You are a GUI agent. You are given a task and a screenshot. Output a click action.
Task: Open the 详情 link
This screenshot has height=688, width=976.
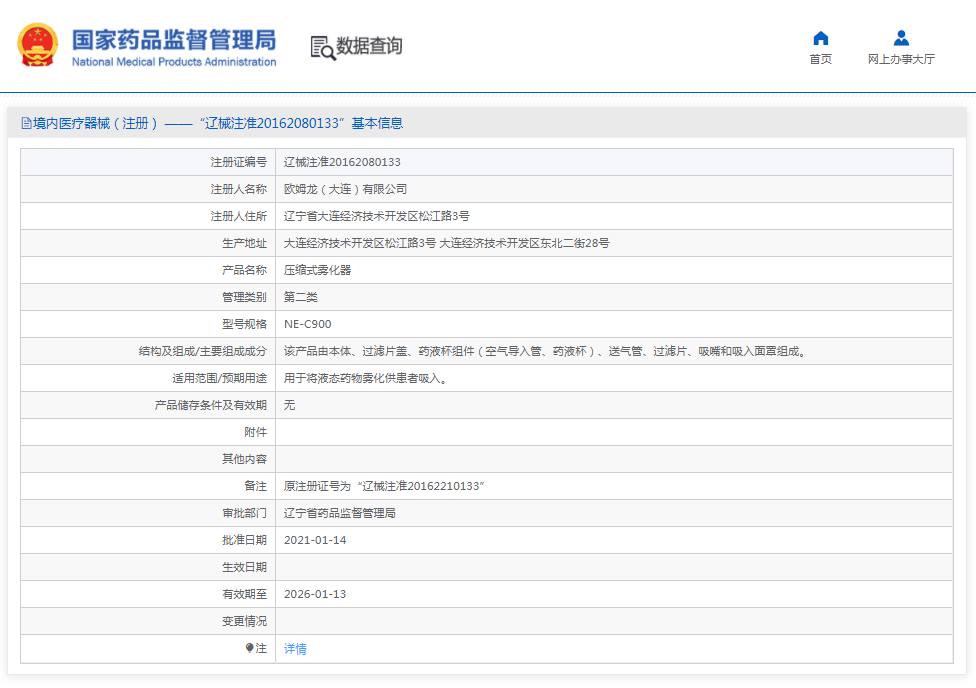click(295, 649)
